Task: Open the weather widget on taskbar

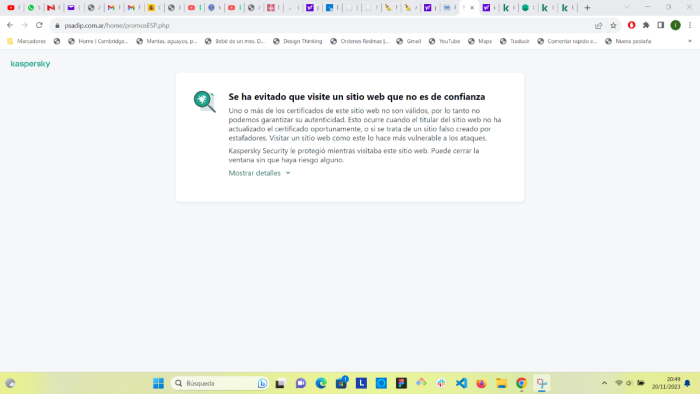Action: click(x=10, y=383)
